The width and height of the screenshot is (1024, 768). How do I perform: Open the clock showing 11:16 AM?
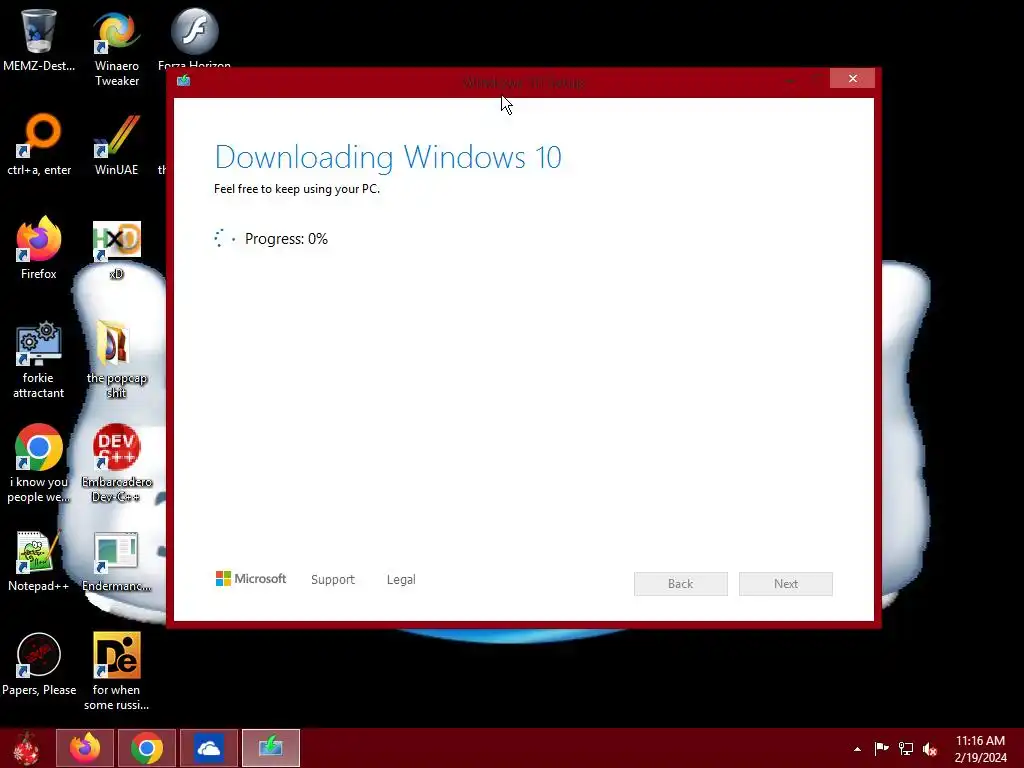tap(980, 749)
